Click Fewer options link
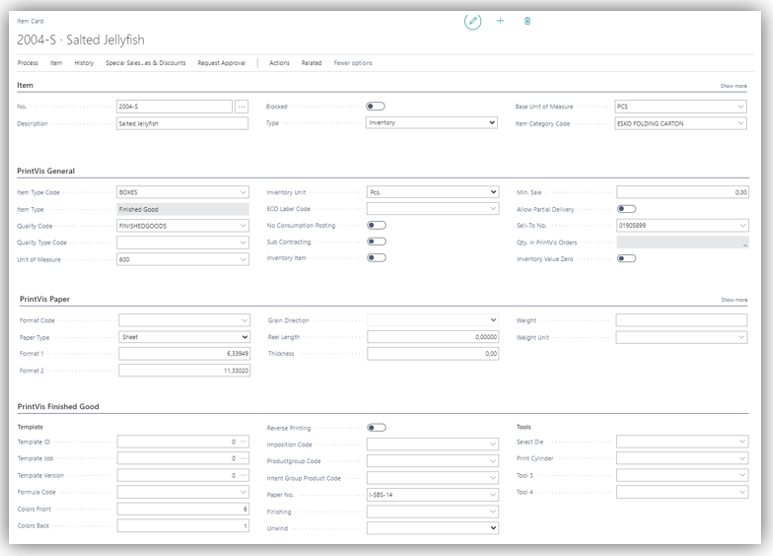This screenshot has height=556, width=773. (353, 63)
